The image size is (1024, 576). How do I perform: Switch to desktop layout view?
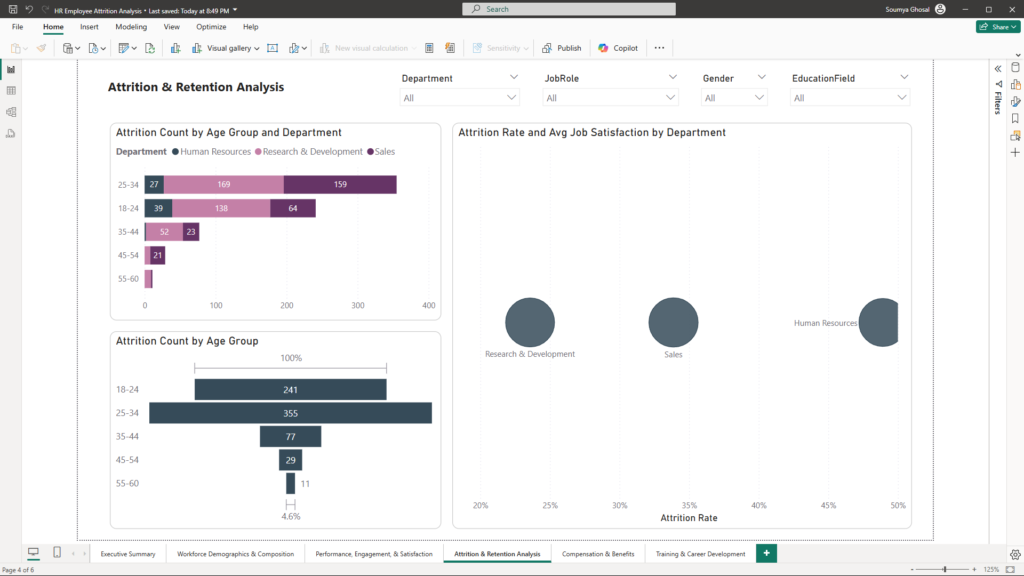33,553
